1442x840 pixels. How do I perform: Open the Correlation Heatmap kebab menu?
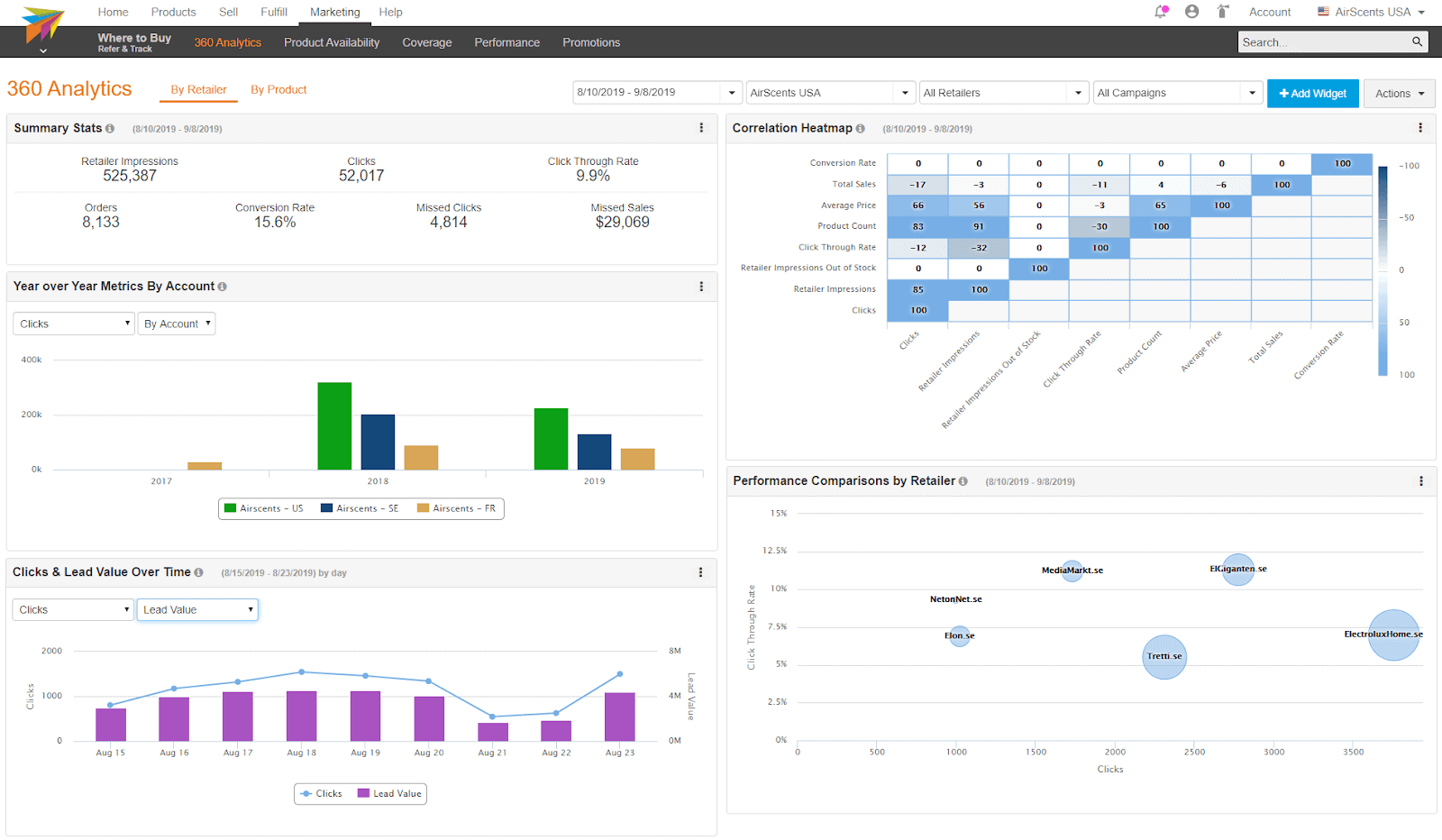pos(1420,128)
